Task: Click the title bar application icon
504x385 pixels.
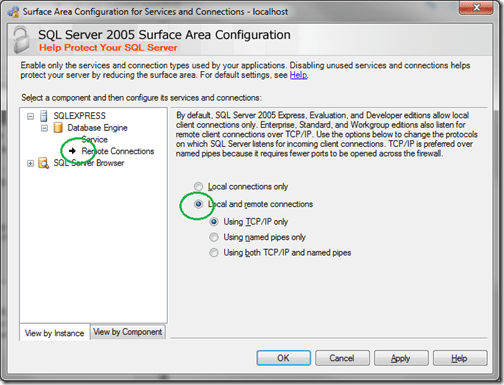Action: coord(13,12)
